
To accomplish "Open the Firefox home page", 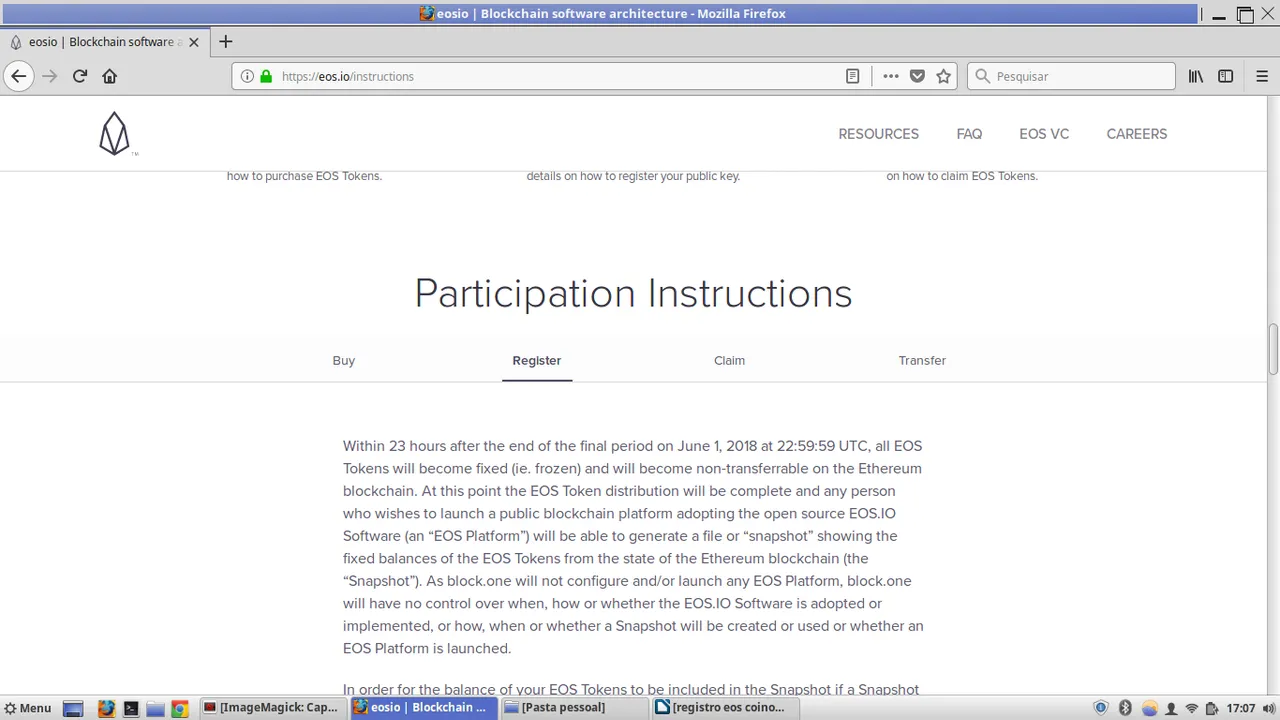I will [110, 76].
